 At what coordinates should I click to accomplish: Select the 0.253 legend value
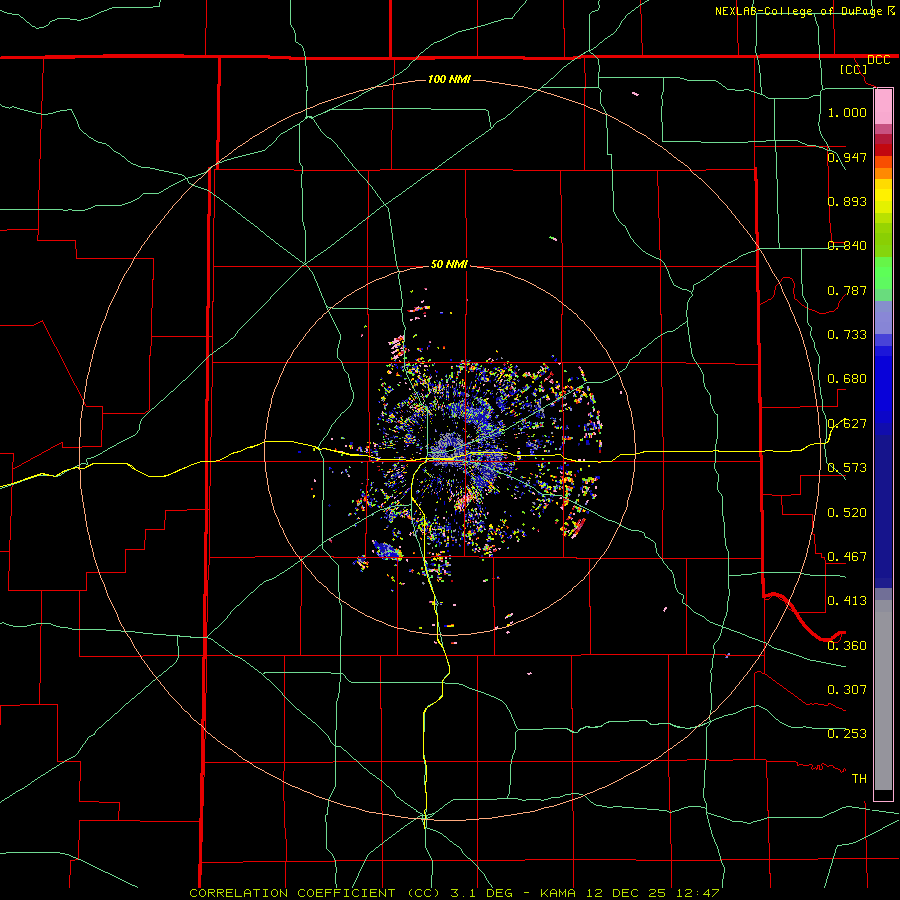click(x=847, y=734)
